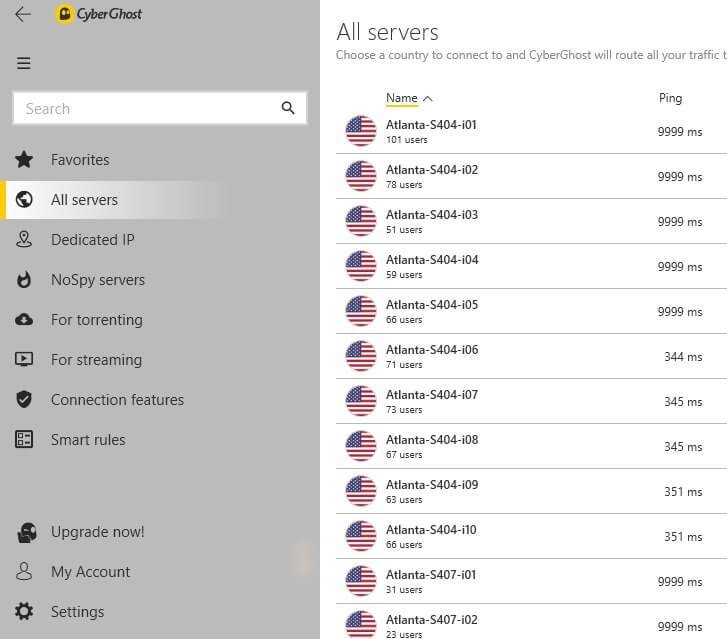
Task: Click the Upgrade now ghost icon
Action: 27,532
